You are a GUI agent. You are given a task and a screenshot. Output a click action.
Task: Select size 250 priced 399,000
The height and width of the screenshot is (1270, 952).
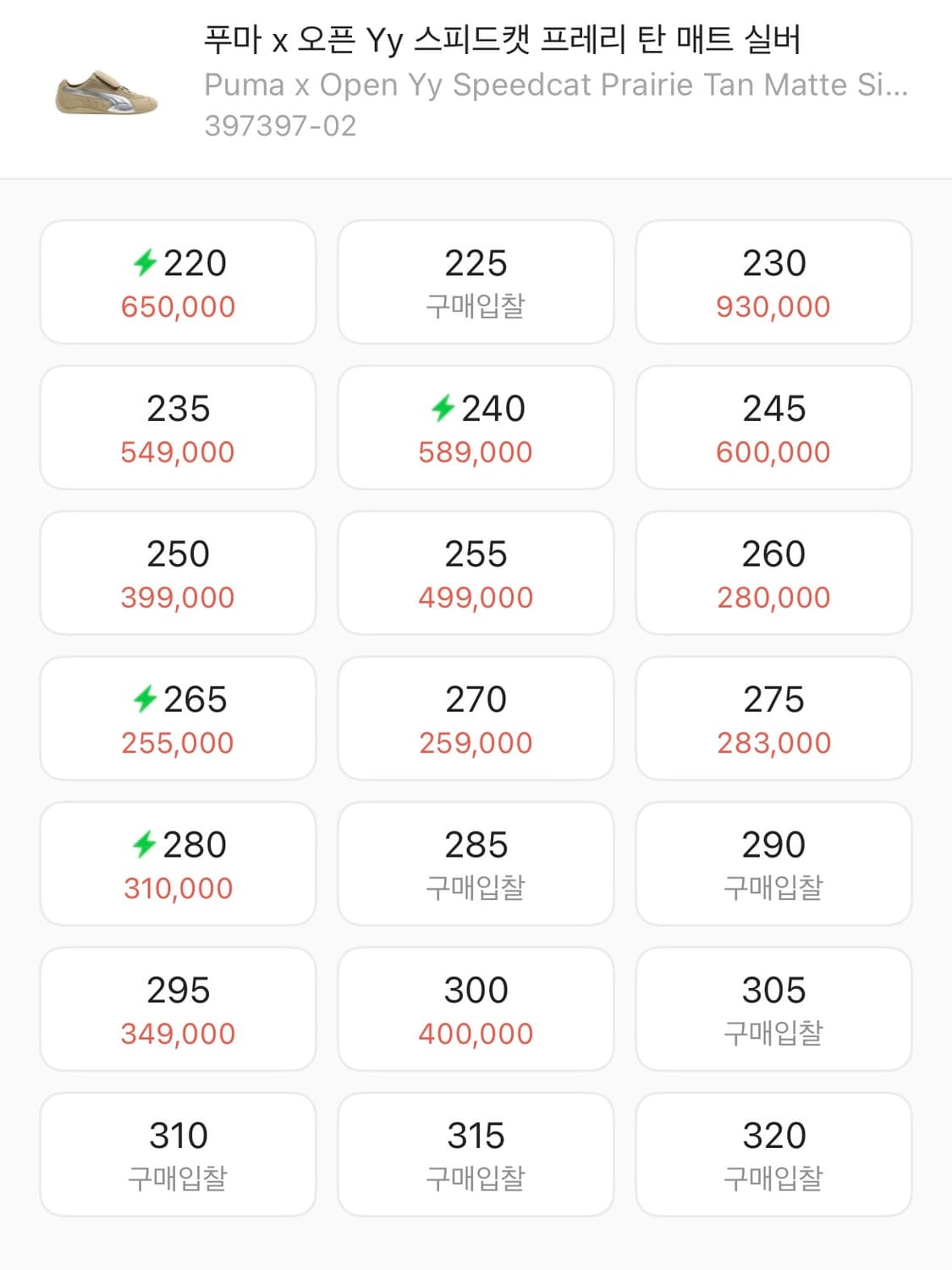[178, 573]
